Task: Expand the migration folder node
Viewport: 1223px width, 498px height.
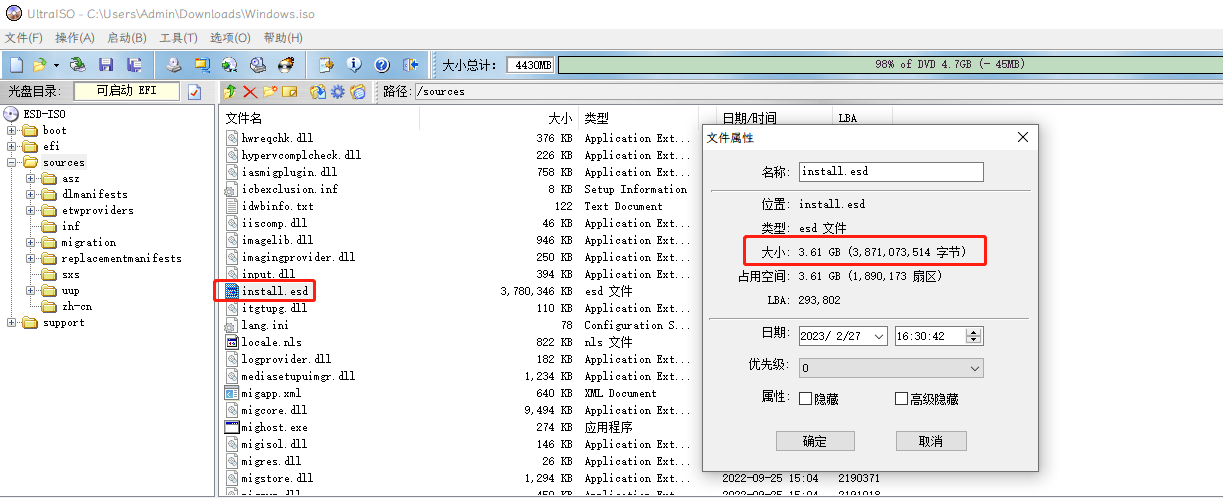Action: [x=30, y=242]
